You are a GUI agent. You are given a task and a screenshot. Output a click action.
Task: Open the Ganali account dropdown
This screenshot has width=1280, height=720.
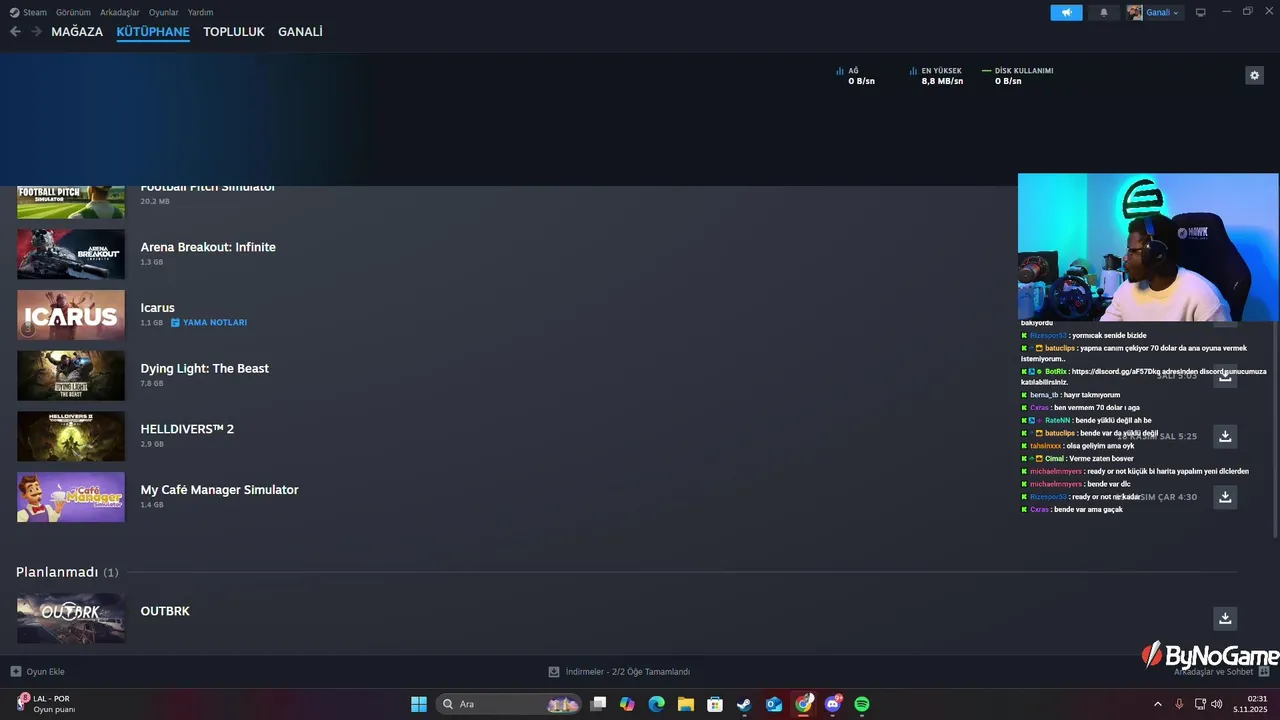(x=1153, y=12)
